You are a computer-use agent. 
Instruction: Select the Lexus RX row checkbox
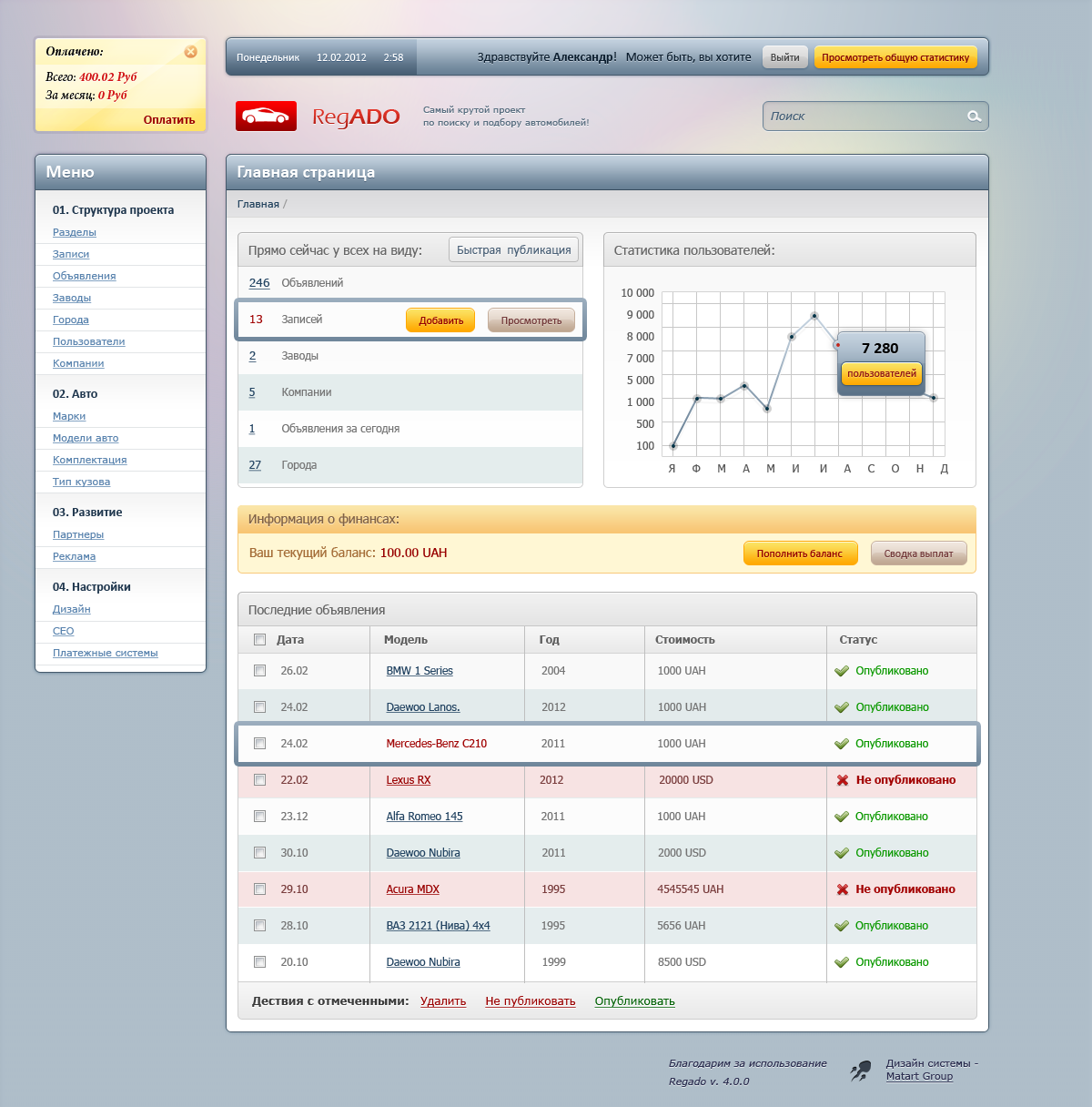[x=260, y=780]
